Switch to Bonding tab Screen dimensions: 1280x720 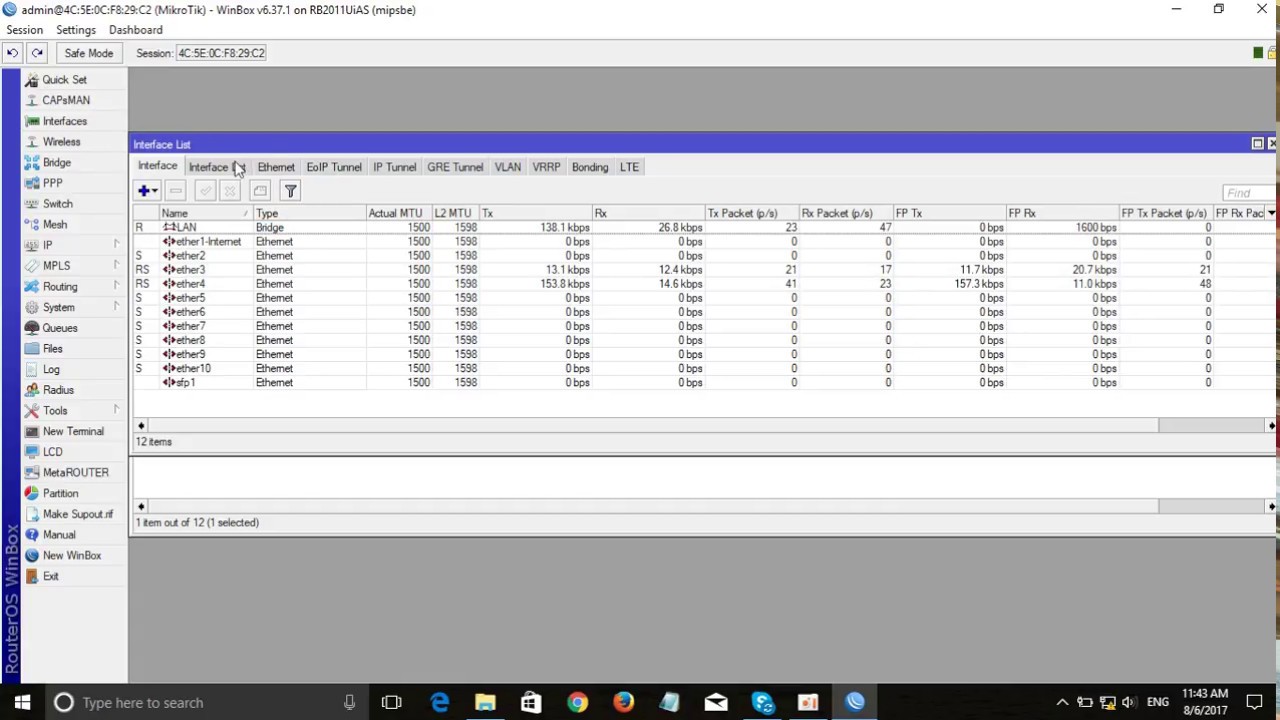(x=590, y=167)
